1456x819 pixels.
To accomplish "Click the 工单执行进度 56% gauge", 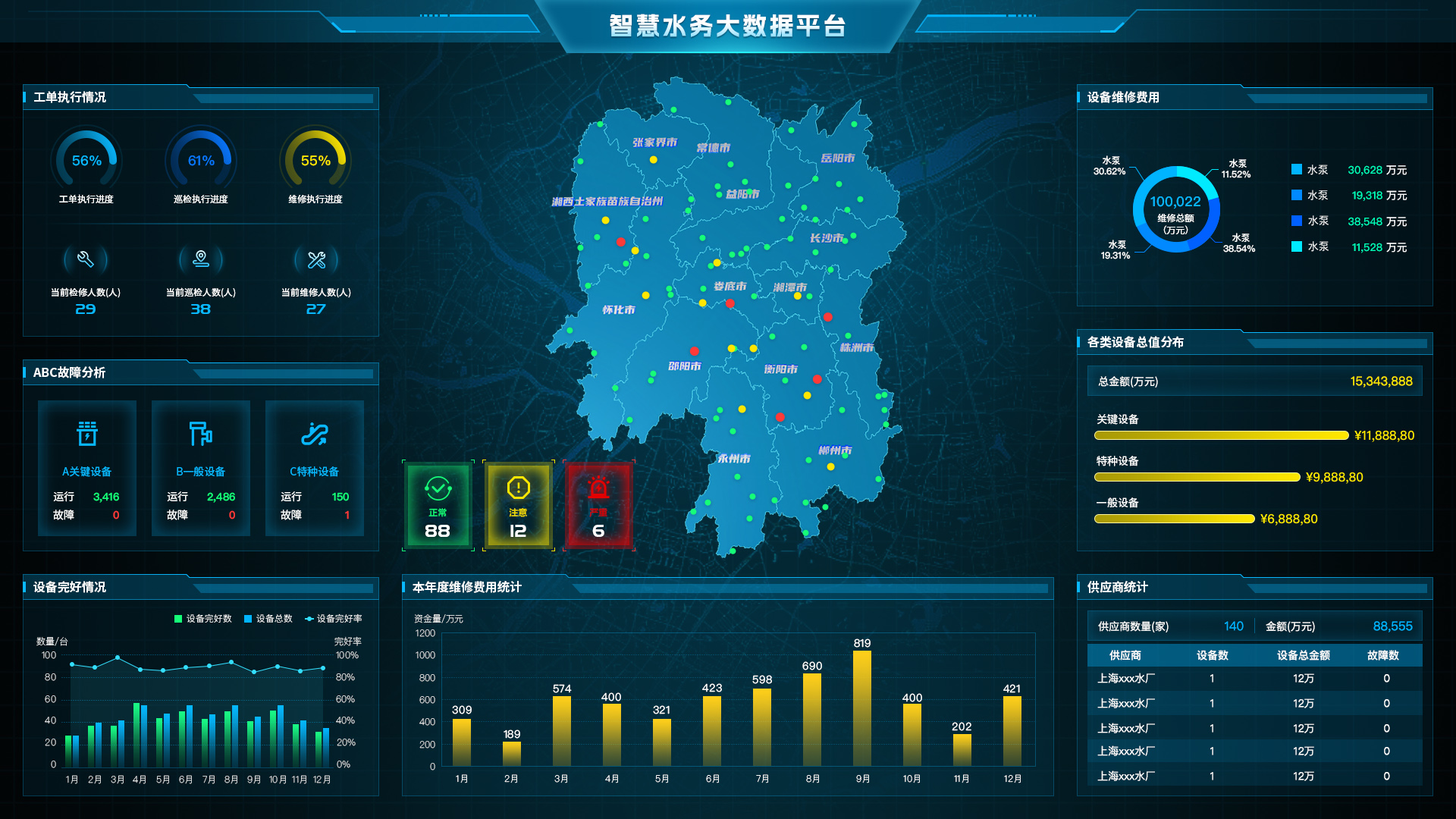I will point(86,161).
